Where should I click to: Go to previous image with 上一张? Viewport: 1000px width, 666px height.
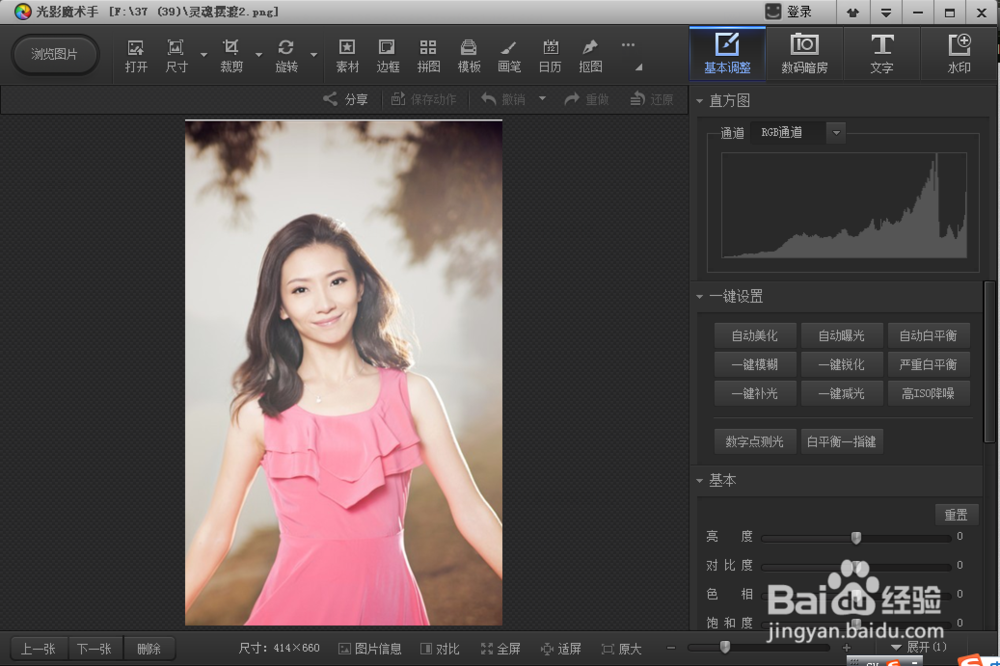(x=38, y=649)
